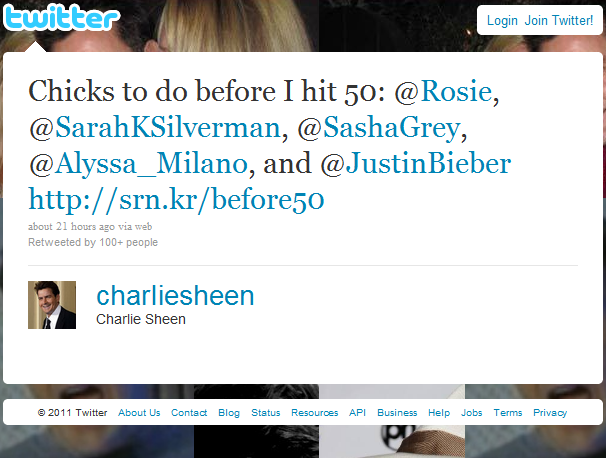Visit the srn.kr/before50 URL

tap(176, 200)
